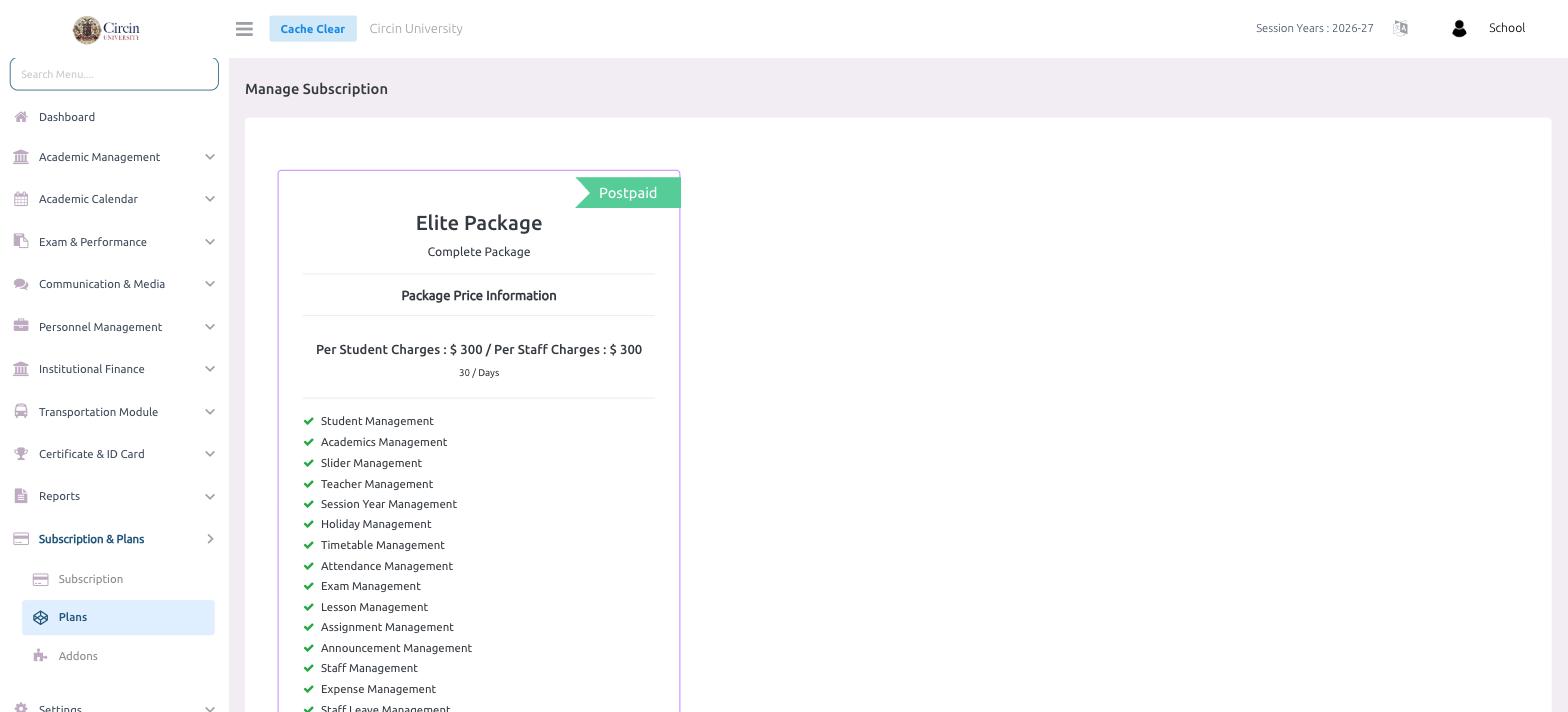Screen dimensions: 1568x712
Task: Click the Postpaid ribbon badge
Action: pyautogui.click(x=628, y=193)
